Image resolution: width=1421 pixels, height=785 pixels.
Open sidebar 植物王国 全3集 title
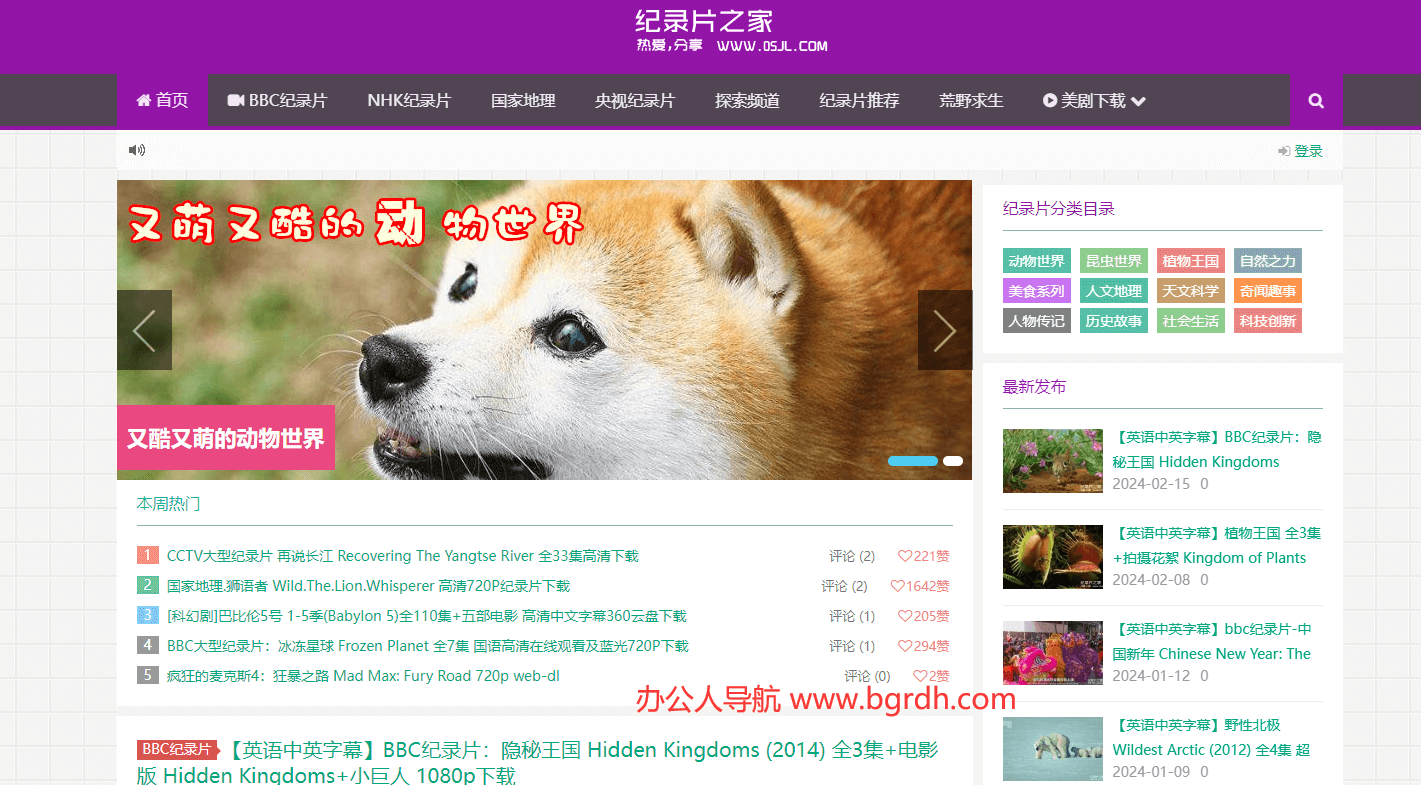point(1217,545)
